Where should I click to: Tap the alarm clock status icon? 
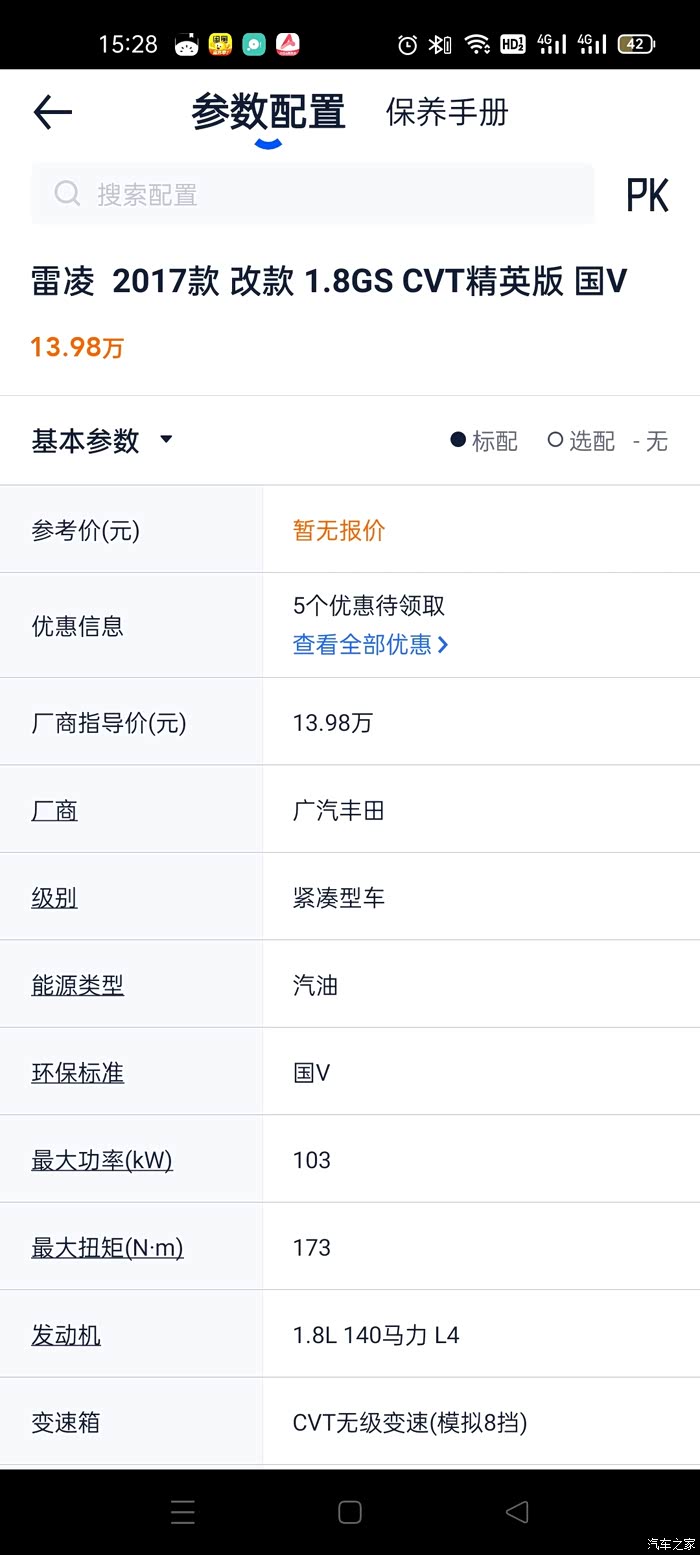407,44
